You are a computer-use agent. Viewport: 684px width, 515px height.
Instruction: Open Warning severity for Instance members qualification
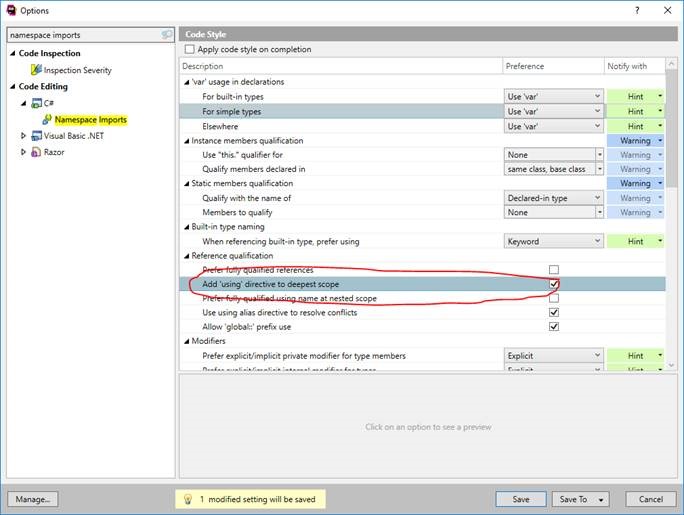635,140
